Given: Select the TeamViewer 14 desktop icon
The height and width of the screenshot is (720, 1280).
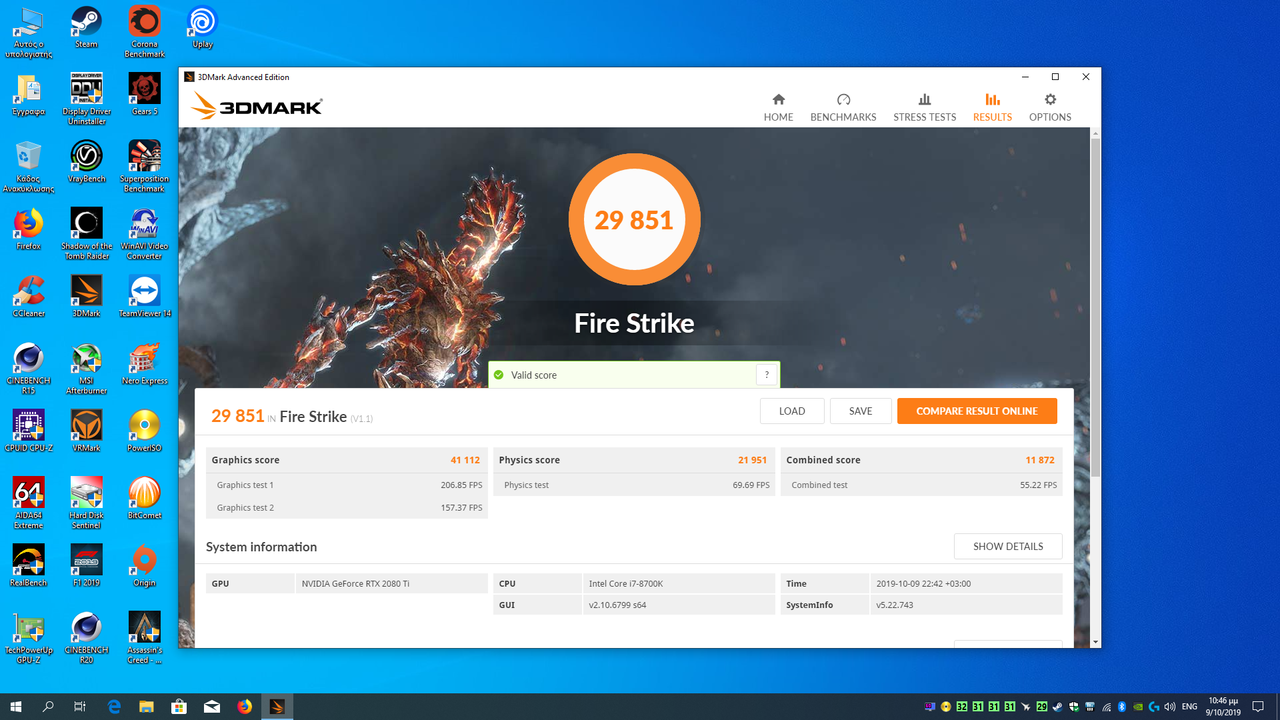Looking at the screenshot, I should tap(144, 295).
